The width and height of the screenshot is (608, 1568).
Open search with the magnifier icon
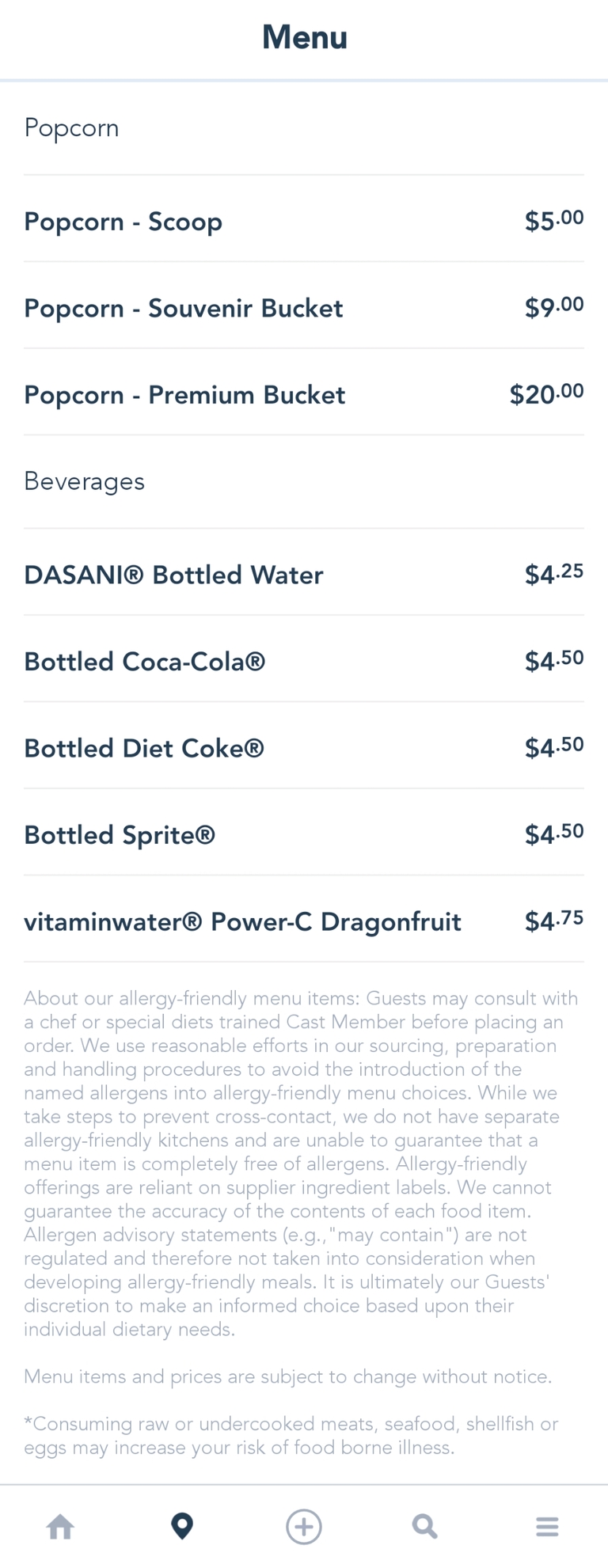pyautogui.click(x=425, y=1526)
